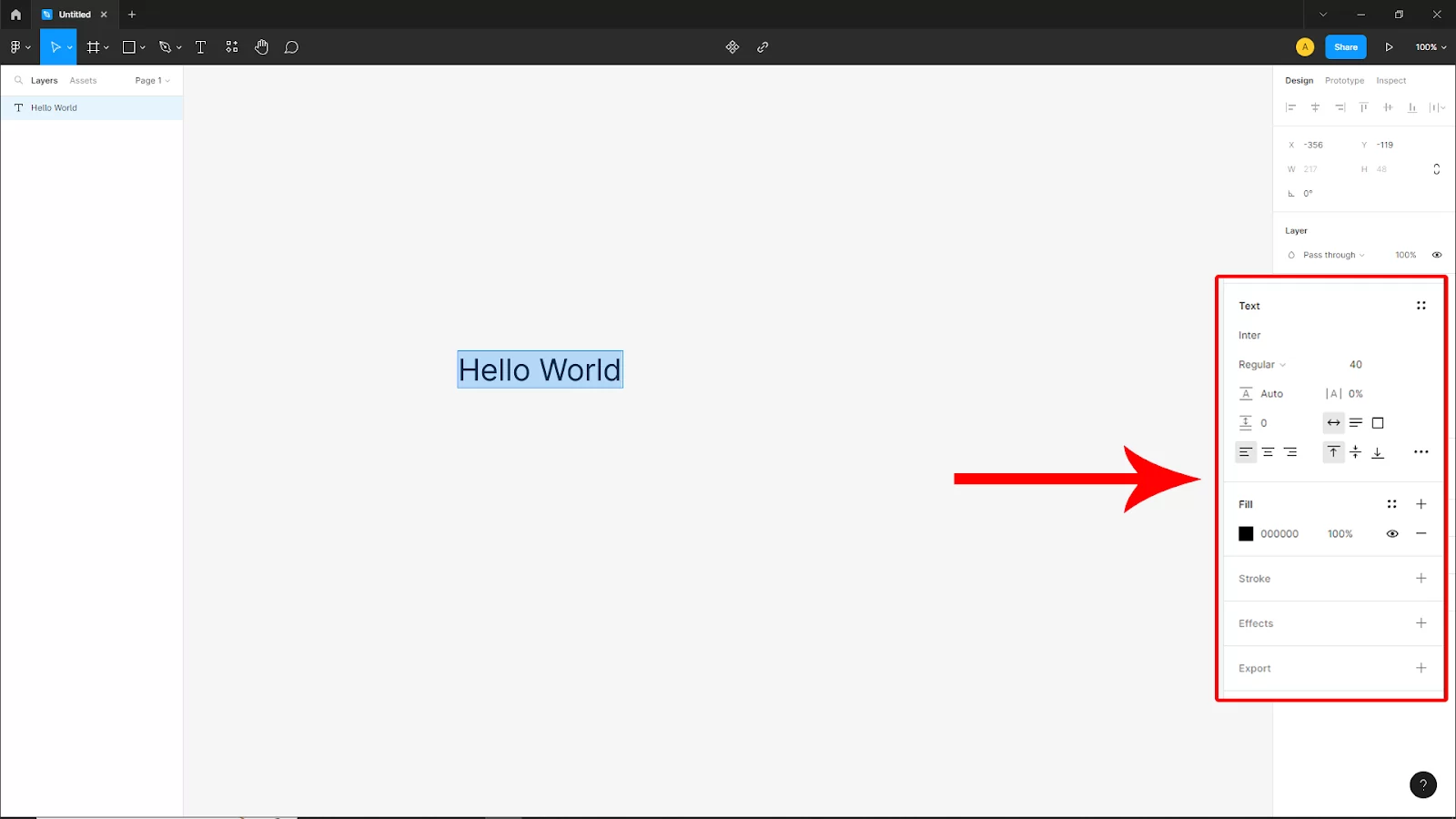Set text Fixed size resizing
The image size is (1456, 819).
click(x=1378, y=423)
